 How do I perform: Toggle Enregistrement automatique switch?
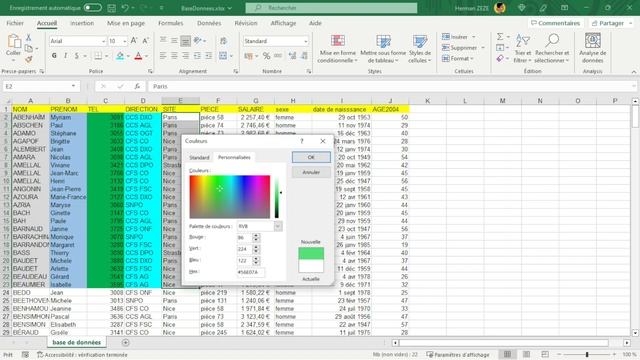click(x=93, y=8)
